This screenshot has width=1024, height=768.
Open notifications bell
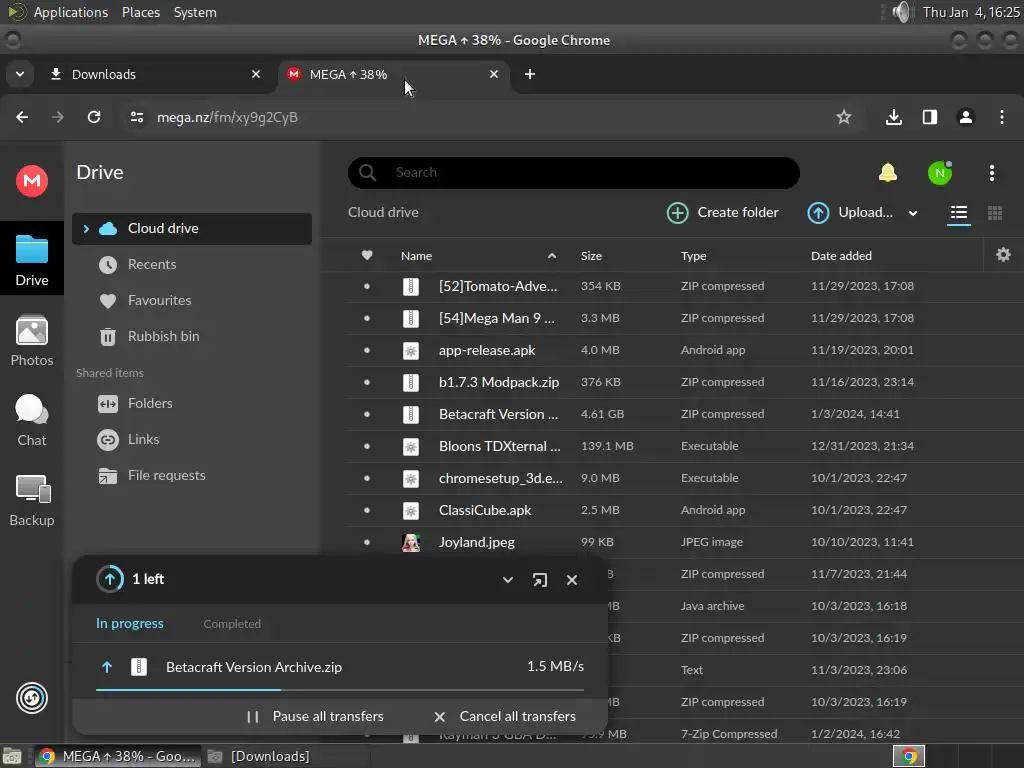pyautogui.click(x=888, y=172)
